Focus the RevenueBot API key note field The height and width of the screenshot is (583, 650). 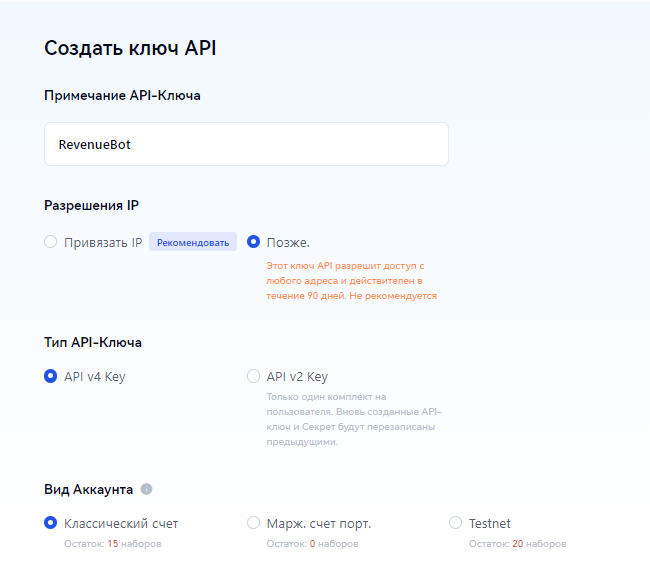pos(246,144)
